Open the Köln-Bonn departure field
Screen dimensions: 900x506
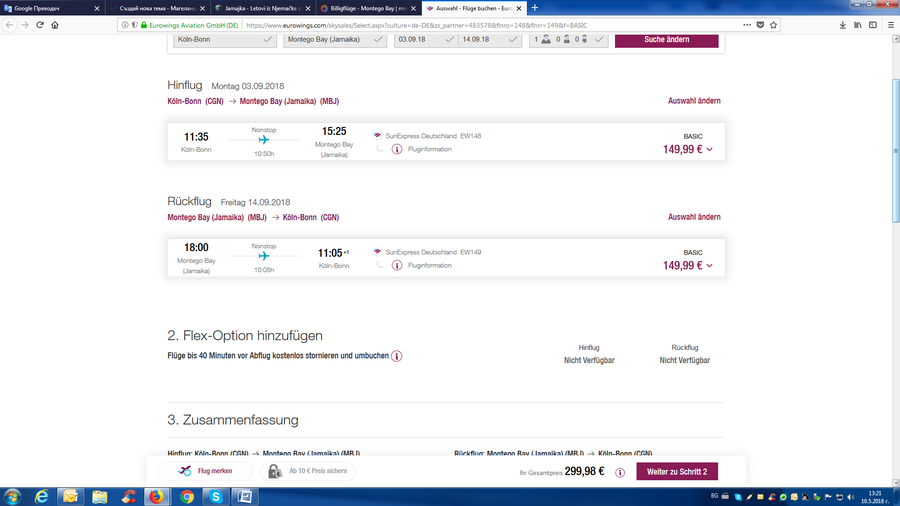click(224, 40)
